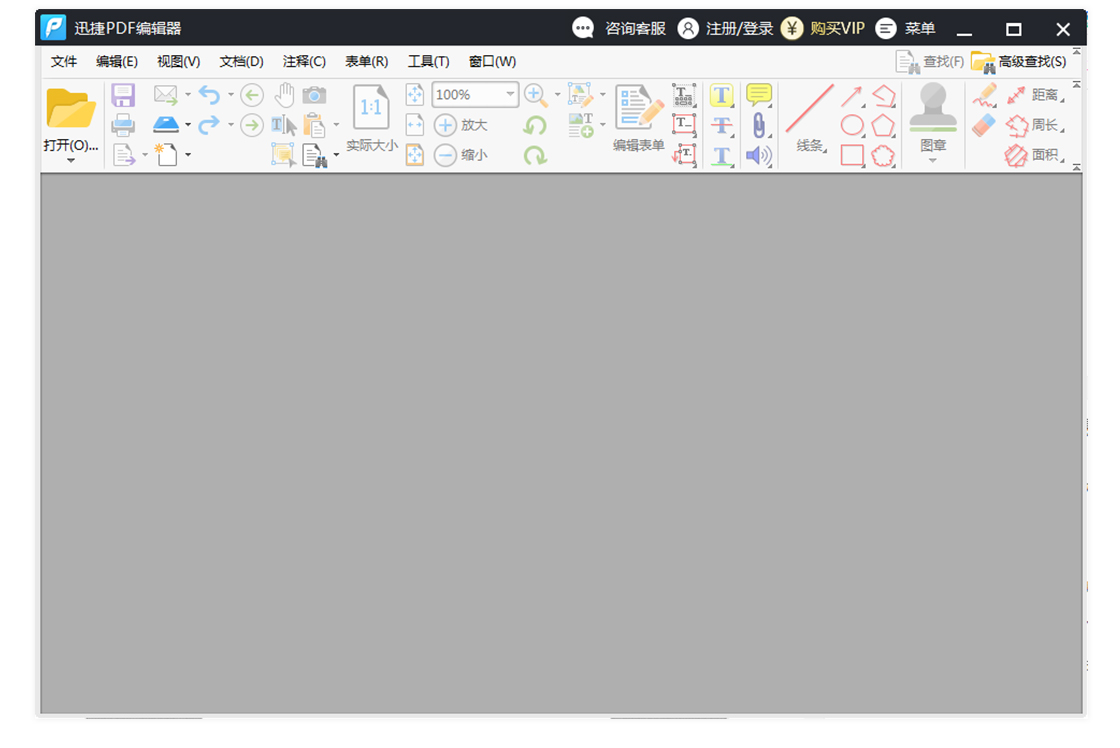
Task: Click the 面积 area measure tool
Action: click(x=1035, y=155)
